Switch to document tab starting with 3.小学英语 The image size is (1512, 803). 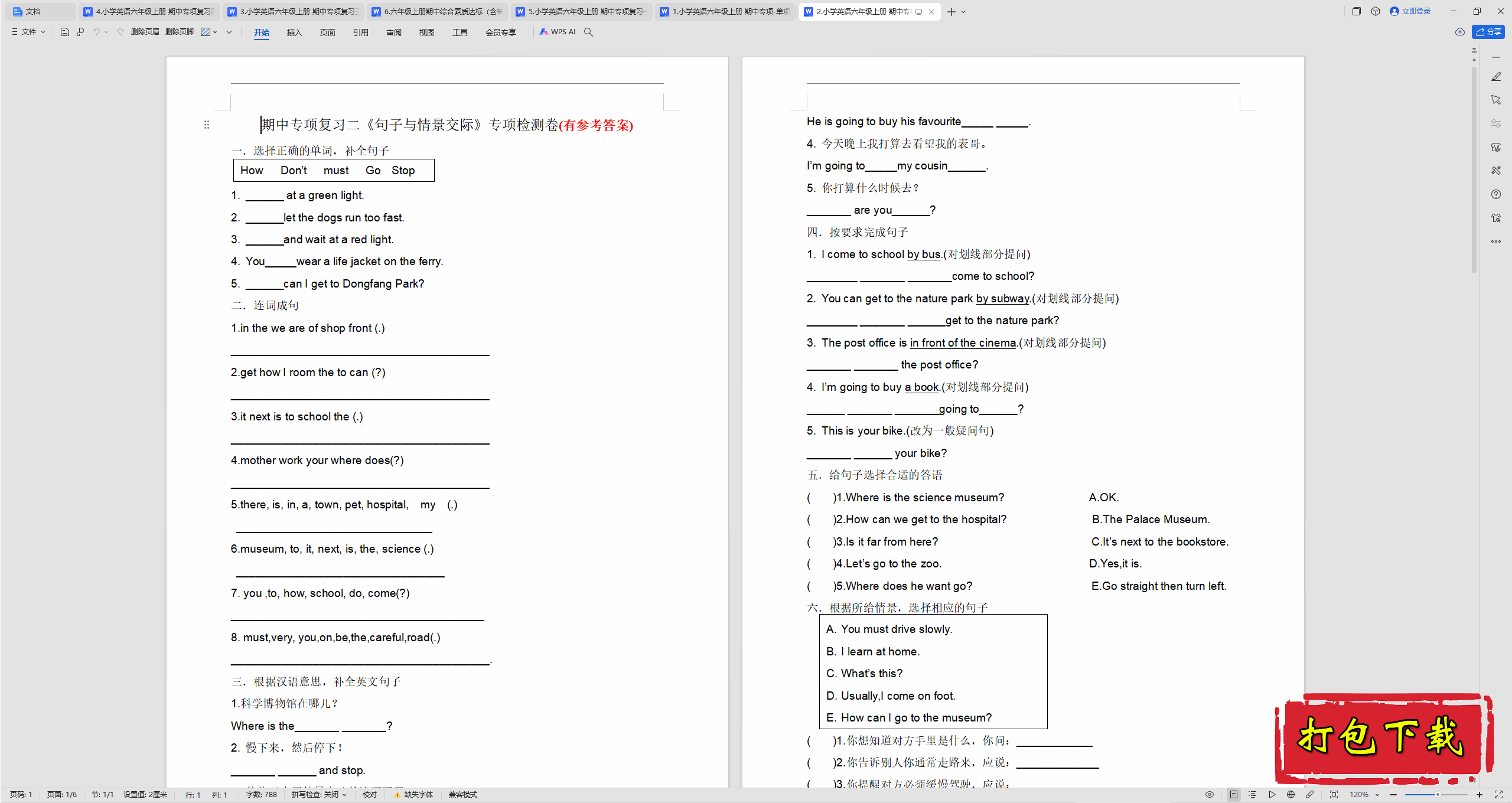point(294,11)
